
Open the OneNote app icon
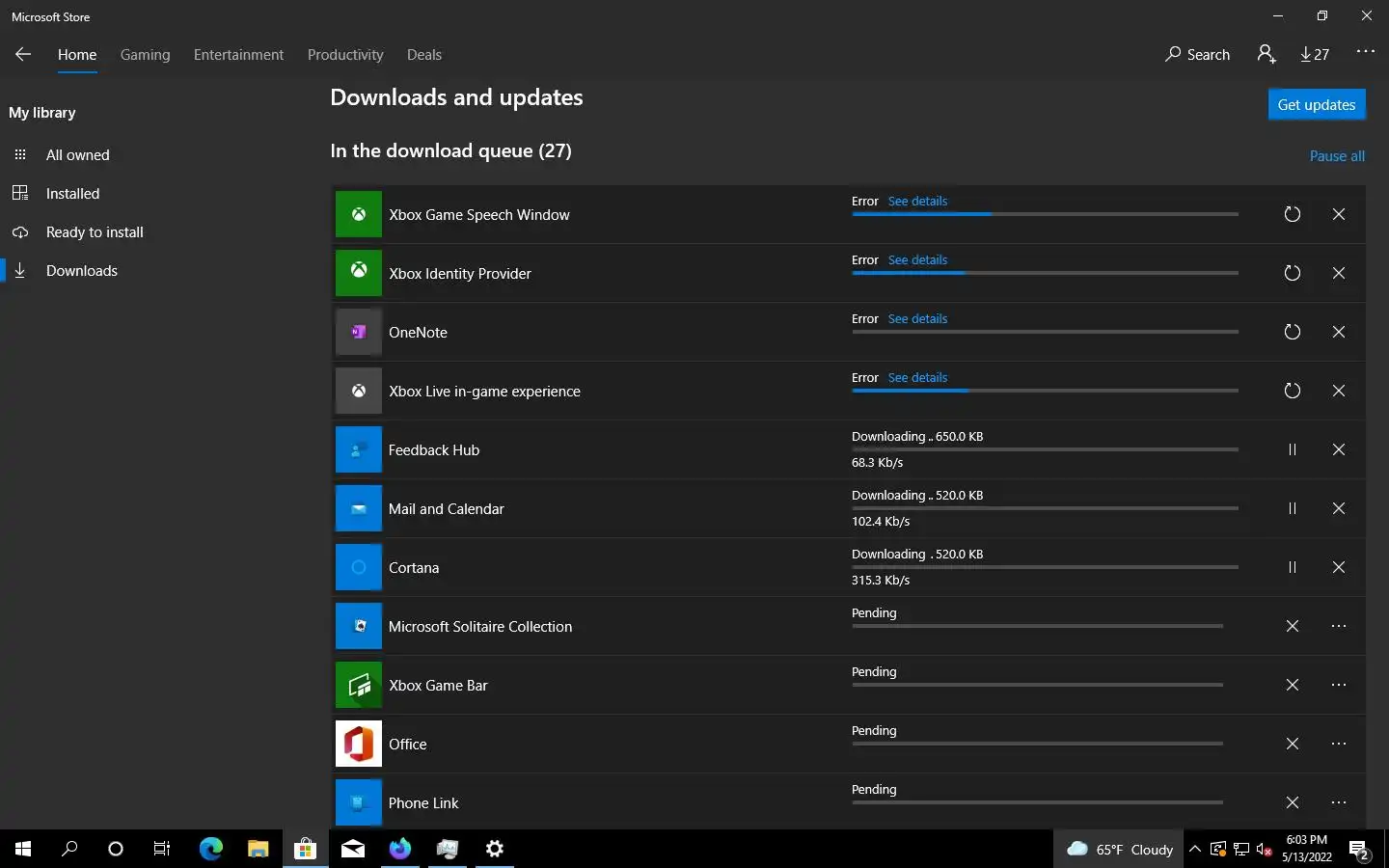pyautogui.click(x=359, y=332)
